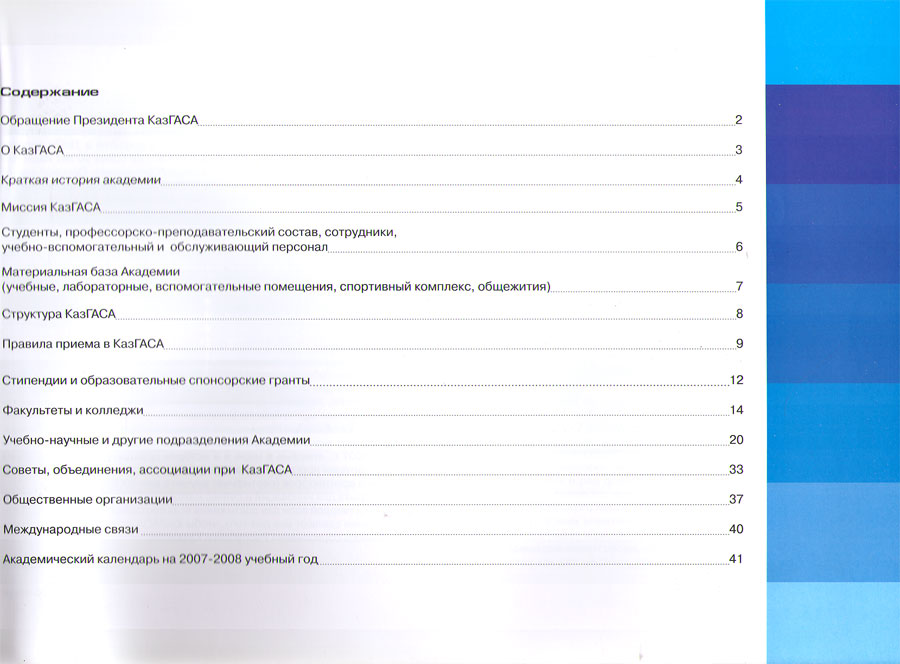Click page number 5
Image resolution: width=900 pixels, height=664 pixels.
coord(739,207)
